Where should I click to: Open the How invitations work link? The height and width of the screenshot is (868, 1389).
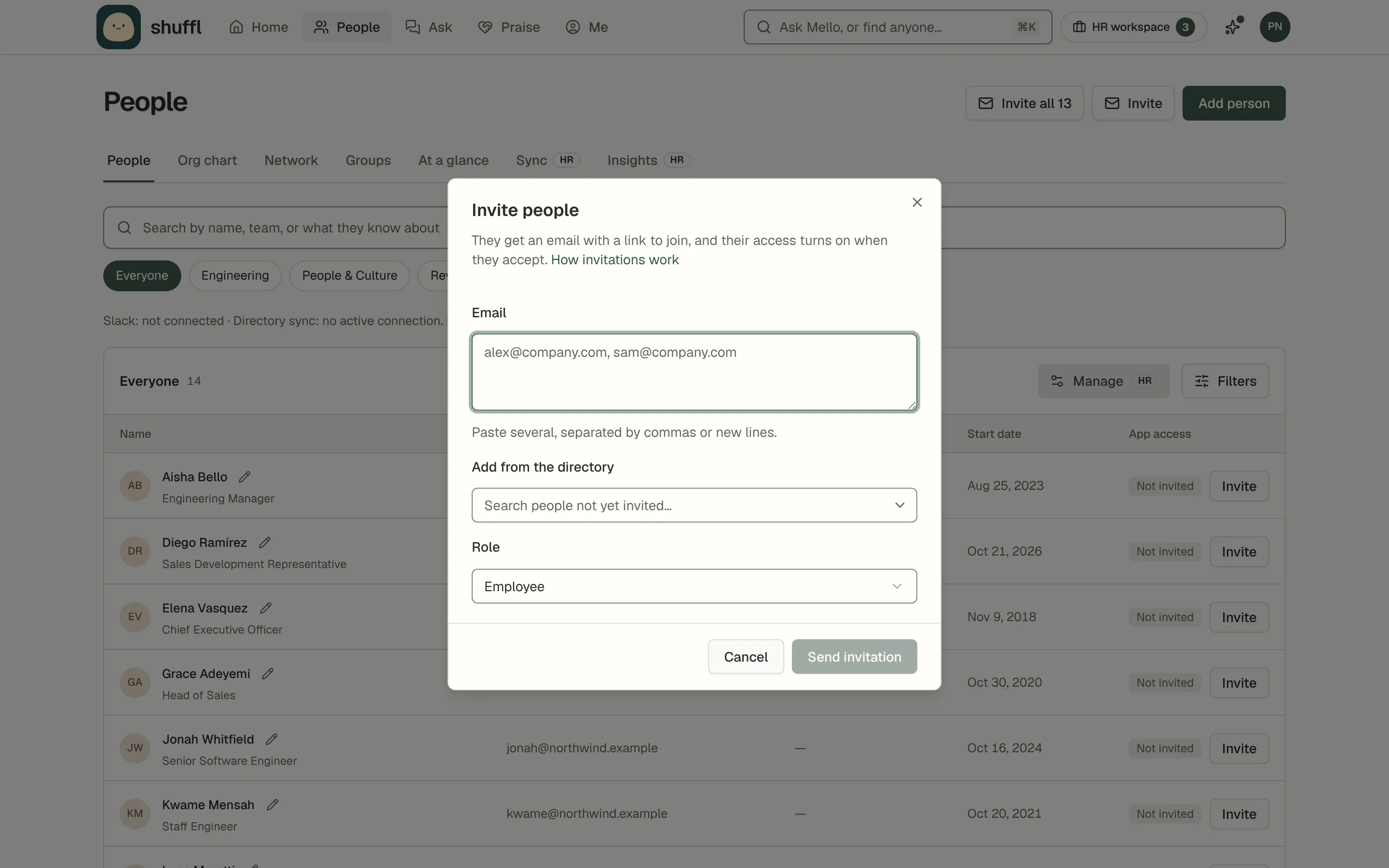click(615, 260)
